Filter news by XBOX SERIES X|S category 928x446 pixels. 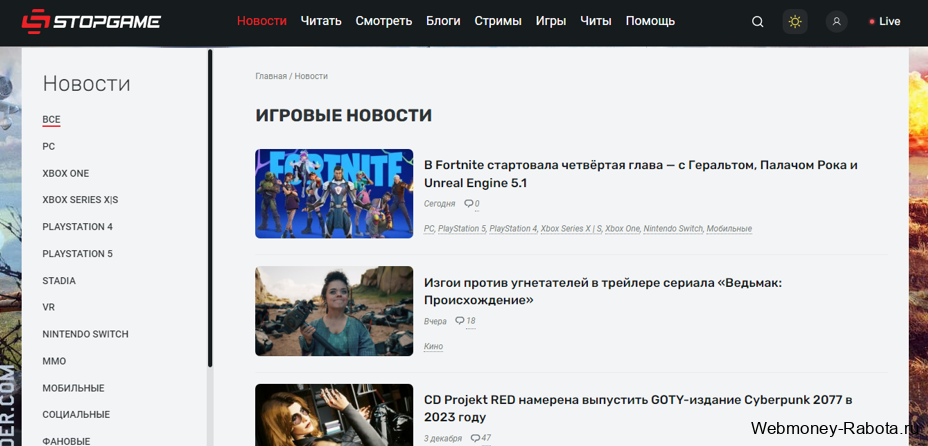point(80,200)
